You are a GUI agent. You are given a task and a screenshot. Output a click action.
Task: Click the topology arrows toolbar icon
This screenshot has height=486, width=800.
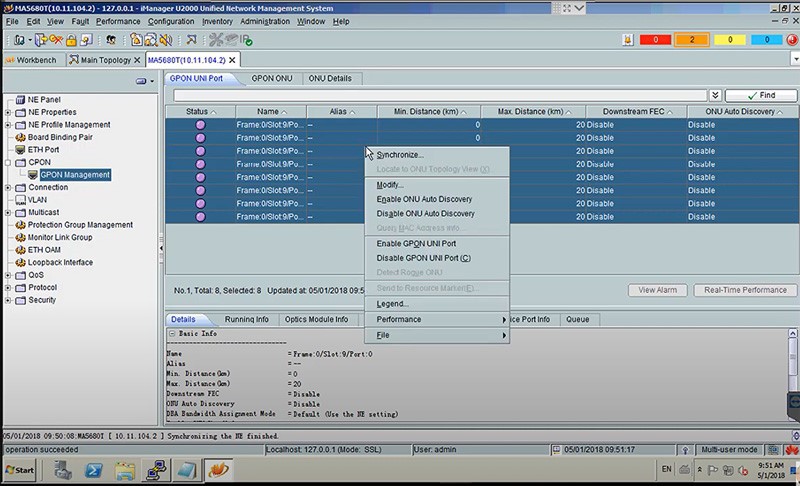[191, 40]
